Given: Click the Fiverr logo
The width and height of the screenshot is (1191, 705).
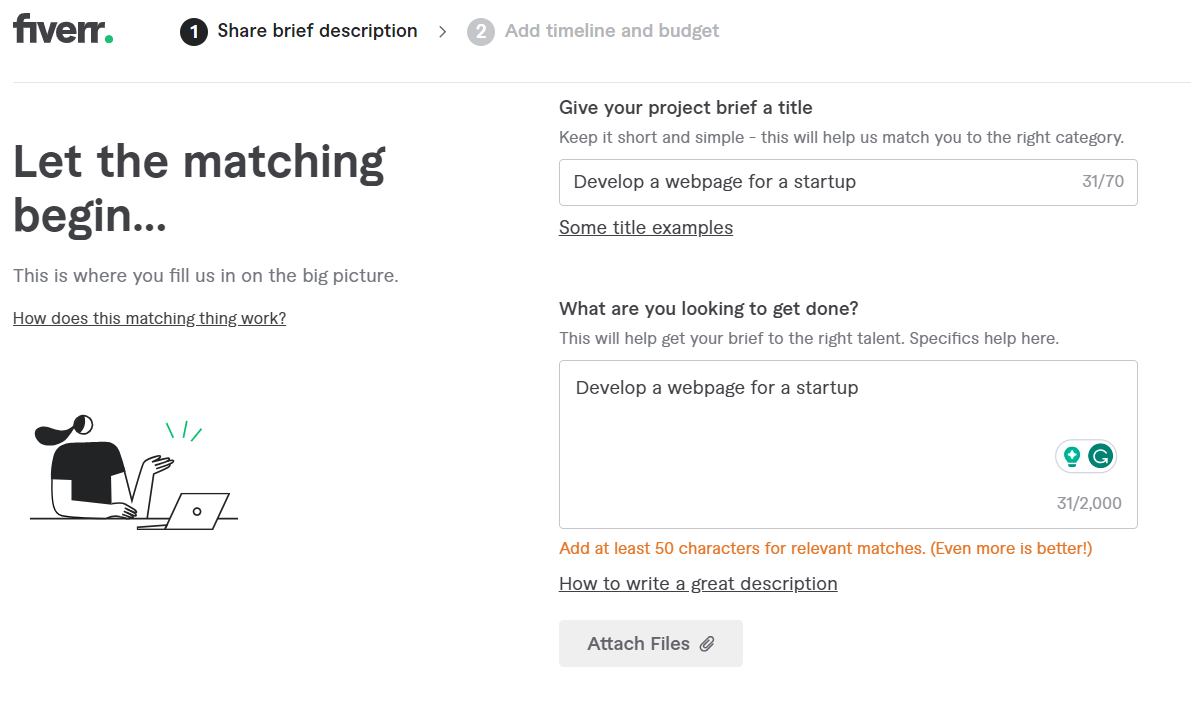Looking at the screenshot, I should pos(63,30).
